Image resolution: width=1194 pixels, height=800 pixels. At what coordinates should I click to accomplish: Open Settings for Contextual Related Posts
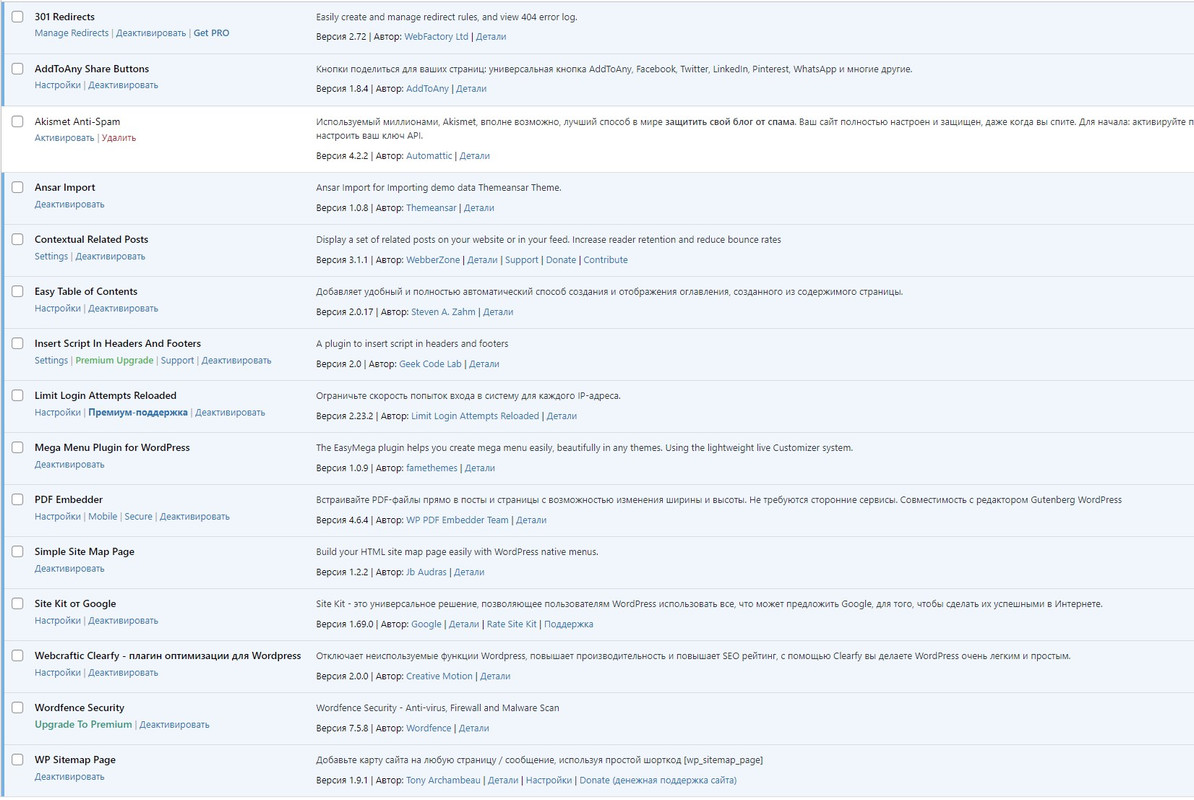pyautogui.click(x=51, y=257)
